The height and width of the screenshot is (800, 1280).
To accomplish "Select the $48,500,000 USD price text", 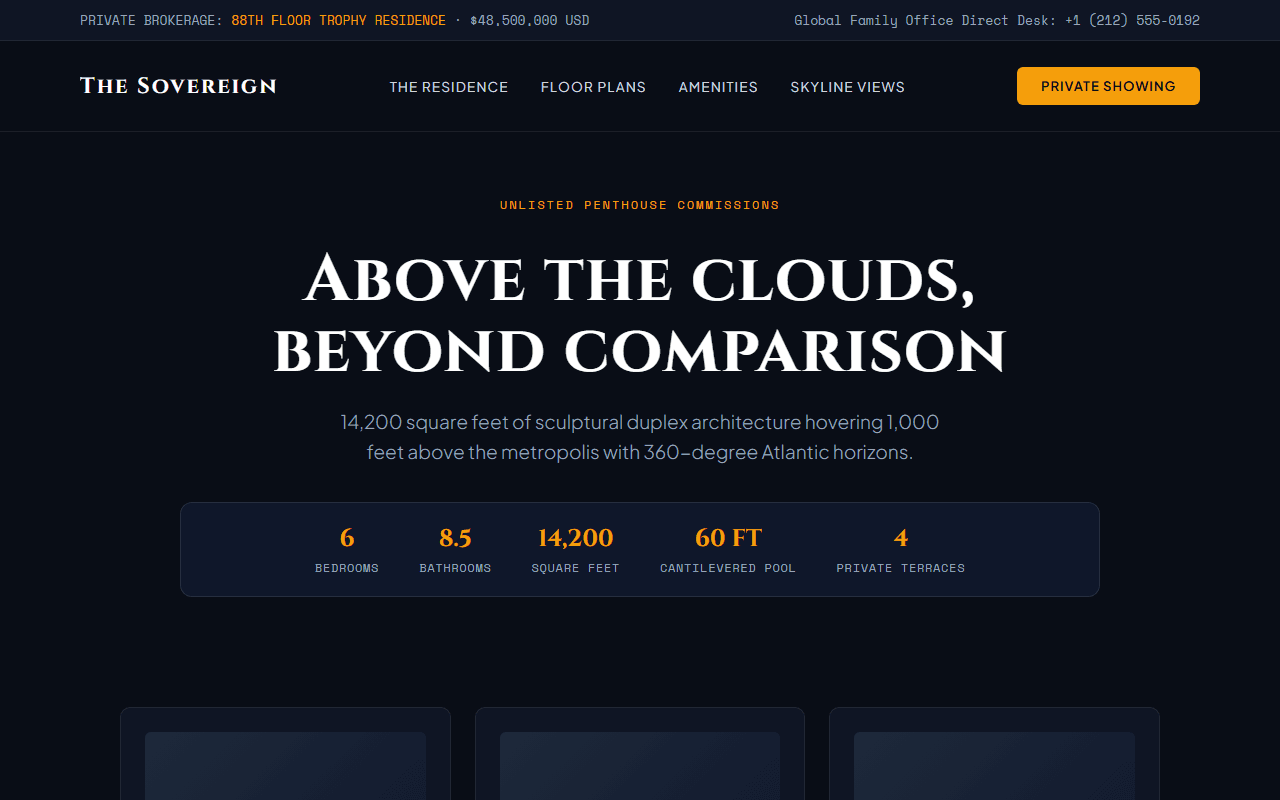I will point(529,20).
